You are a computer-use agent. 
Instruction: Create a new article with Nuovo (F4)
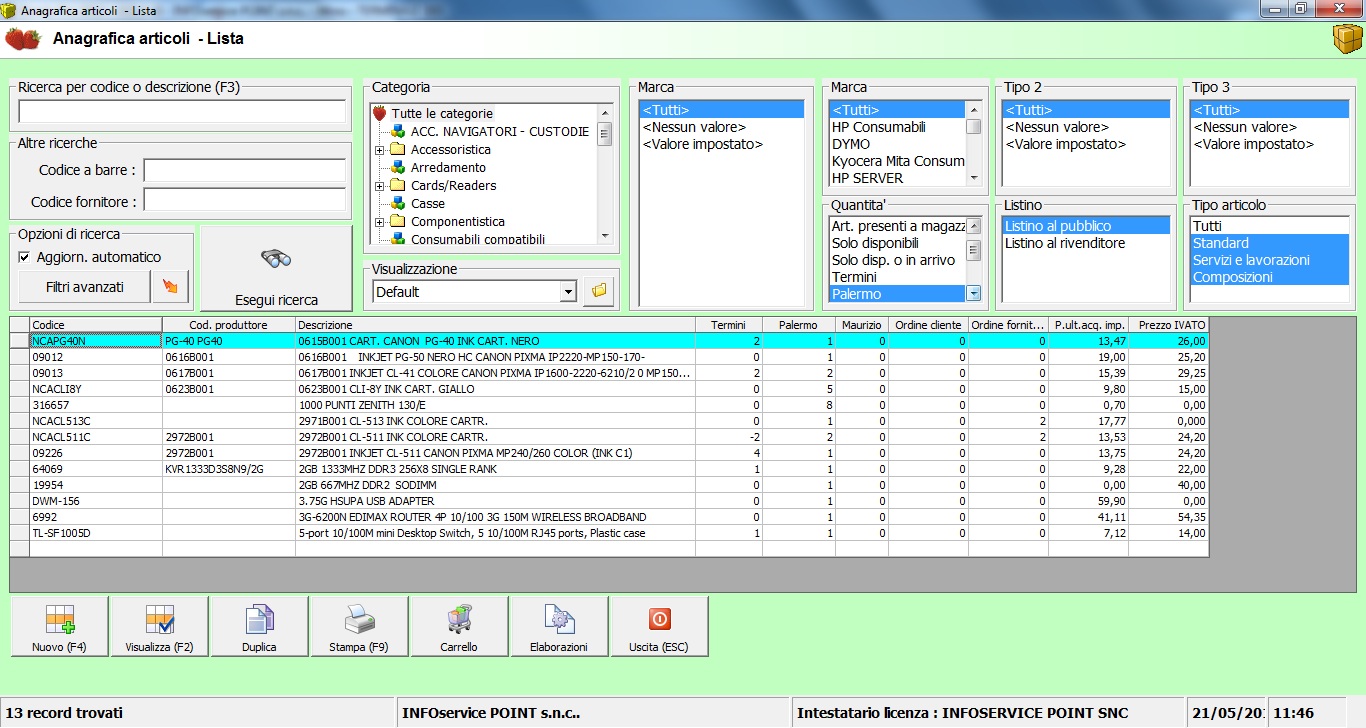[60, 627]
